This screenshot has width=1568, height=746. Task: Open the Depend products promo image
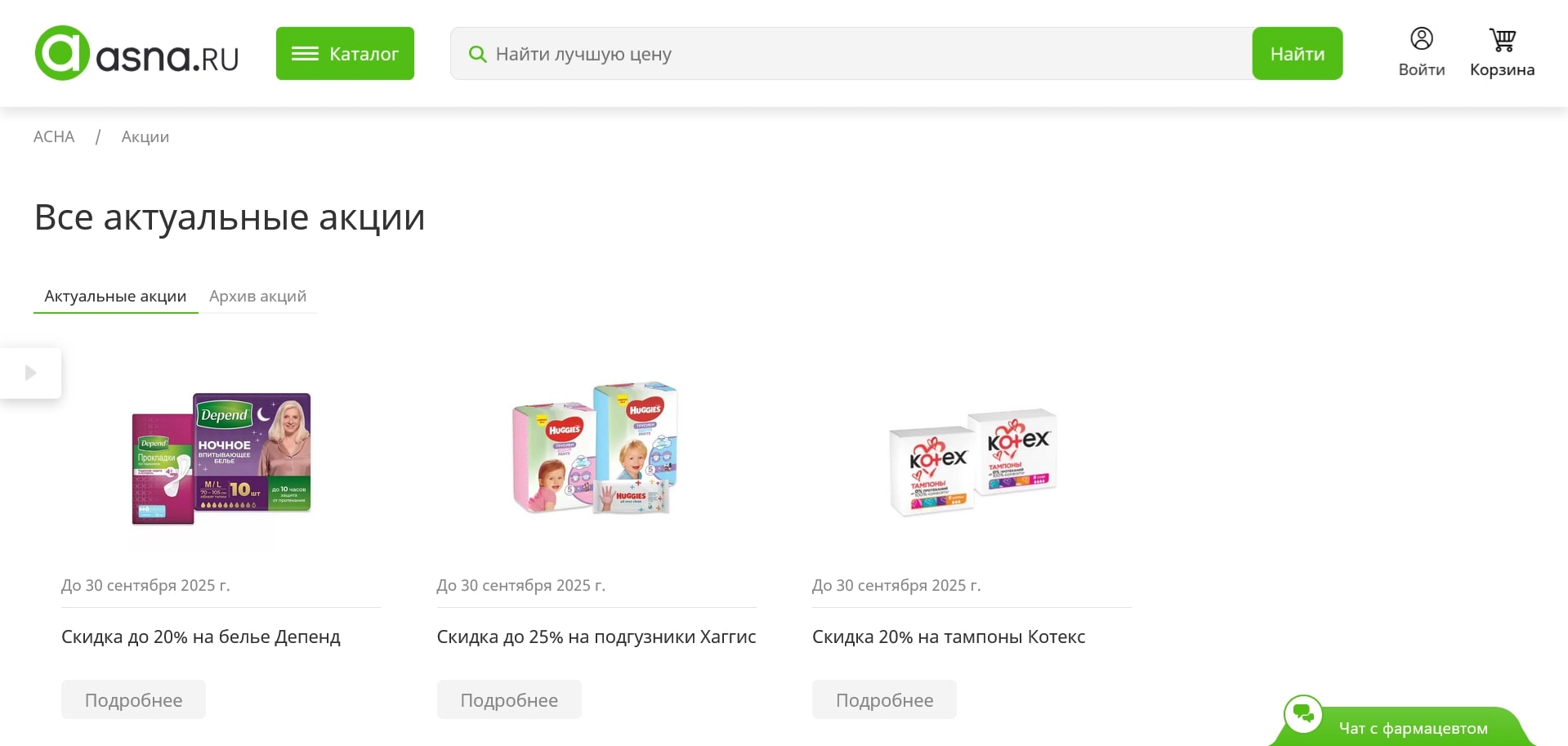click(x=221, y=458)
